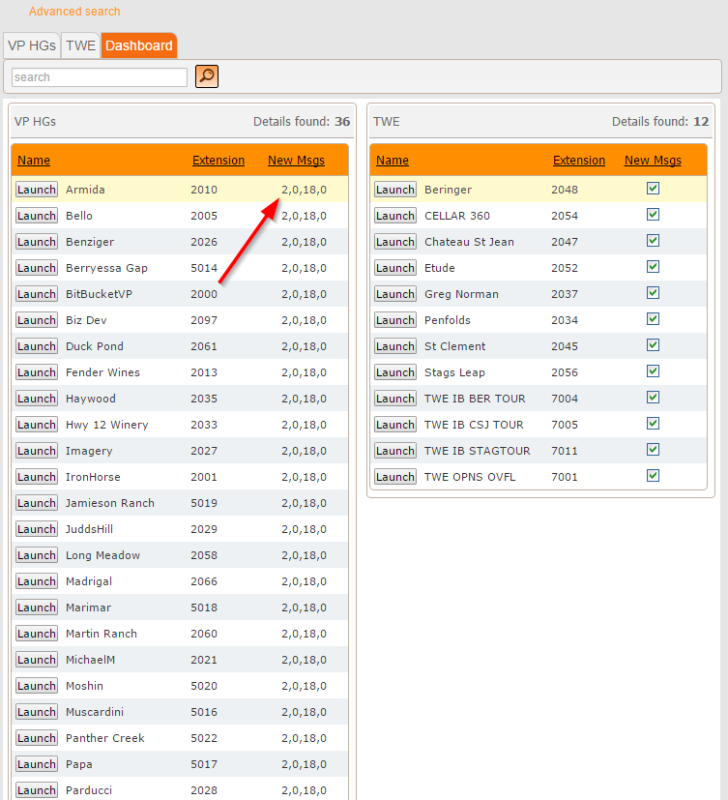Launch the Chateau St Jean entry
728x800 pixels.
(x=395, y=242)
